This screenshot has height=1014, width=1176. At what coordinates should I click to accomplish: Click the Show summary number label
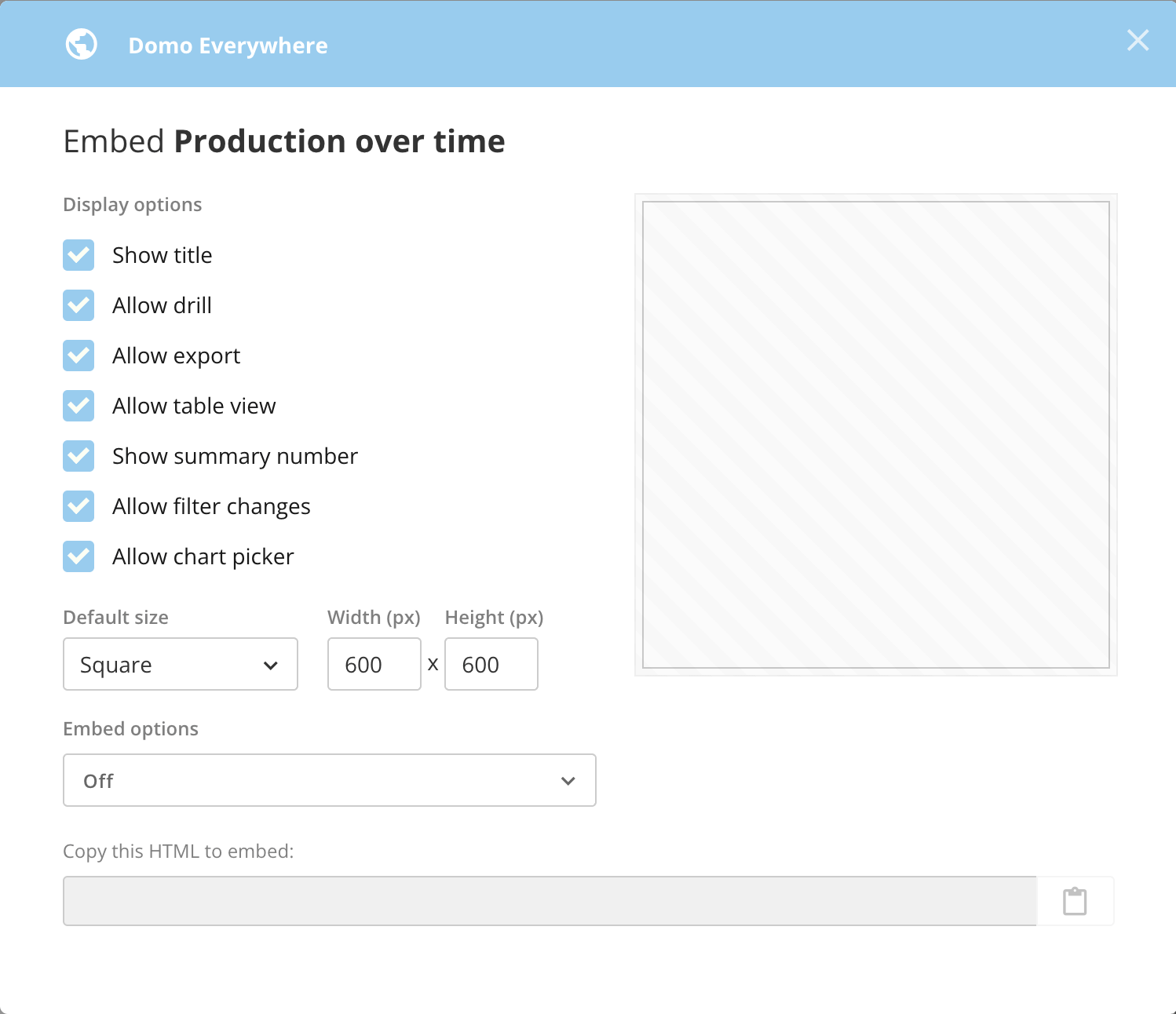point(236,457)
